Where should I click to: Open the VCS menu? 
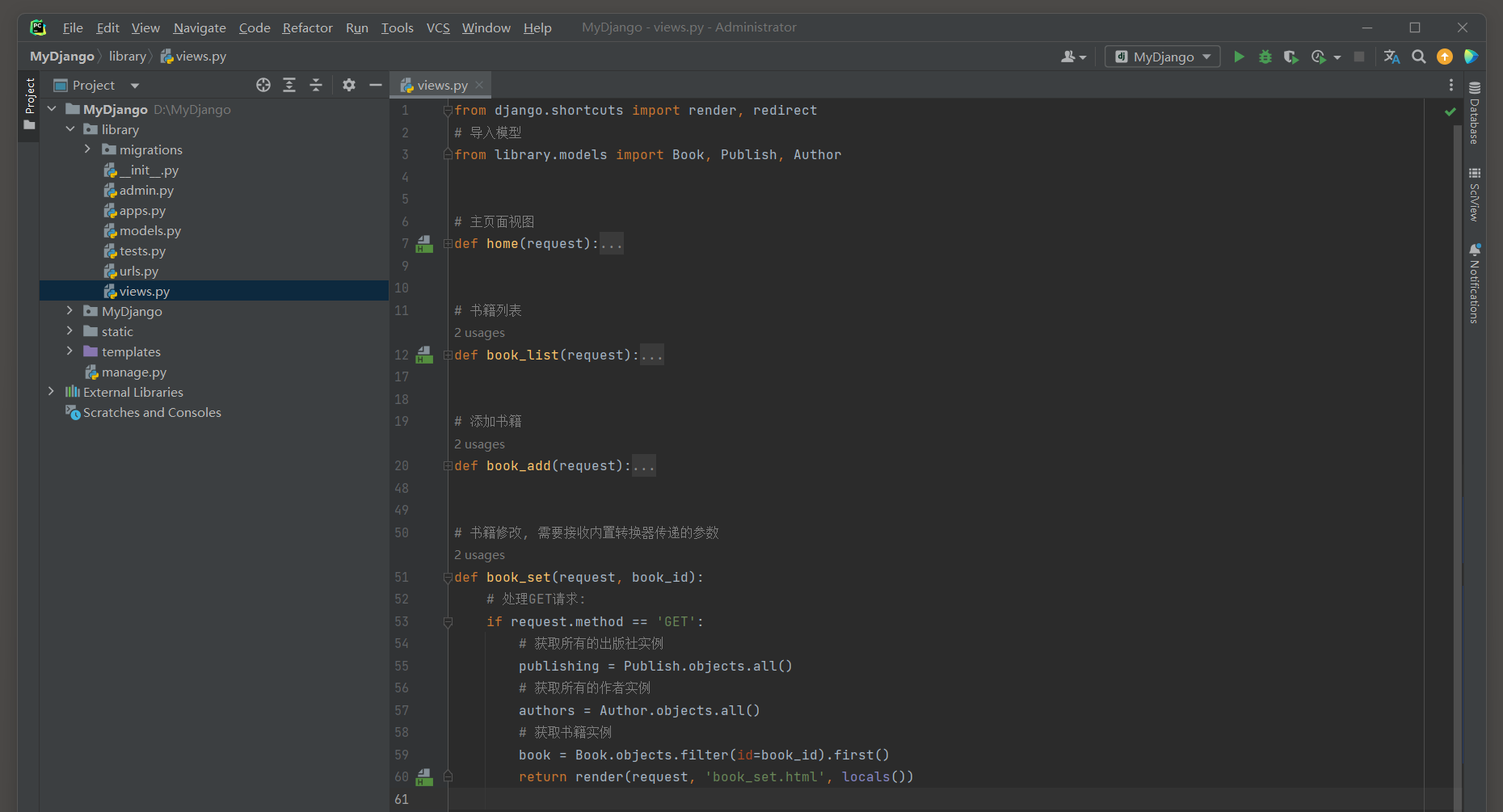[438, 28]
